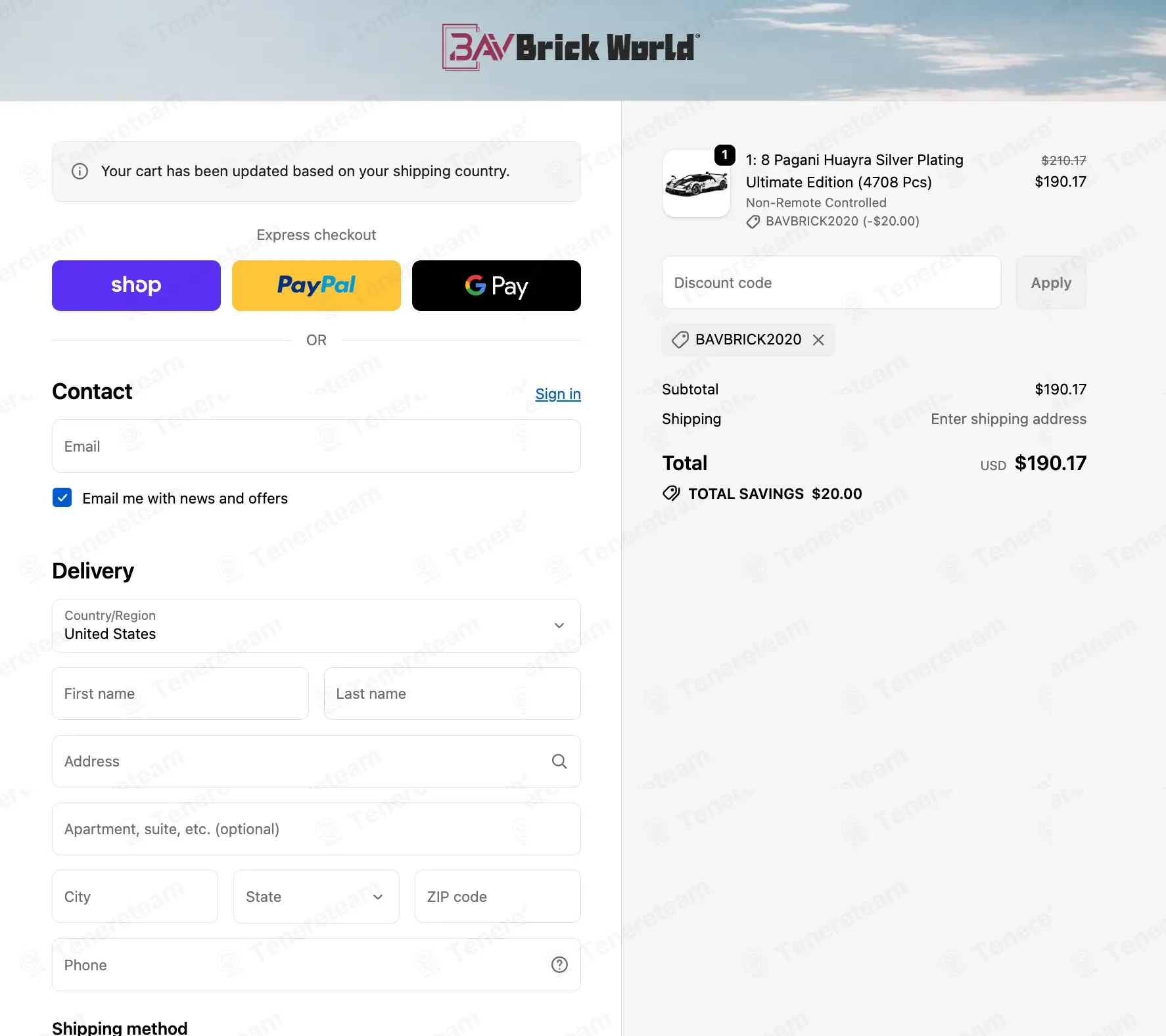This screenshot has height=1036, width=1166.
Task: Click the Pagani Huayra product thumbnail
Action: click(696, 184)
